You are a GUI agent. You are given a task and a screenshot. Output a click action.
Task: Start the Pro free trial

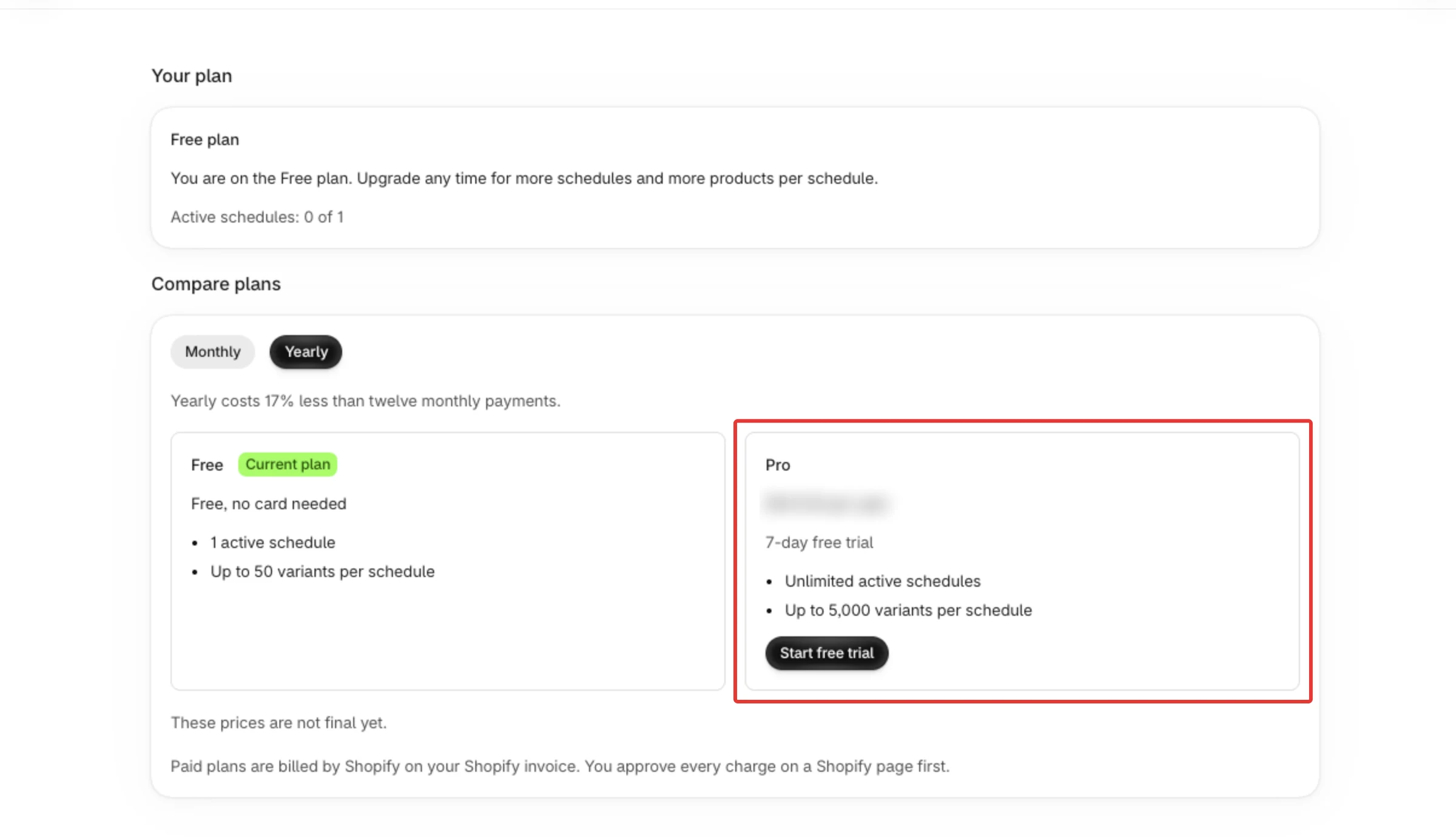tap(826, 653)
